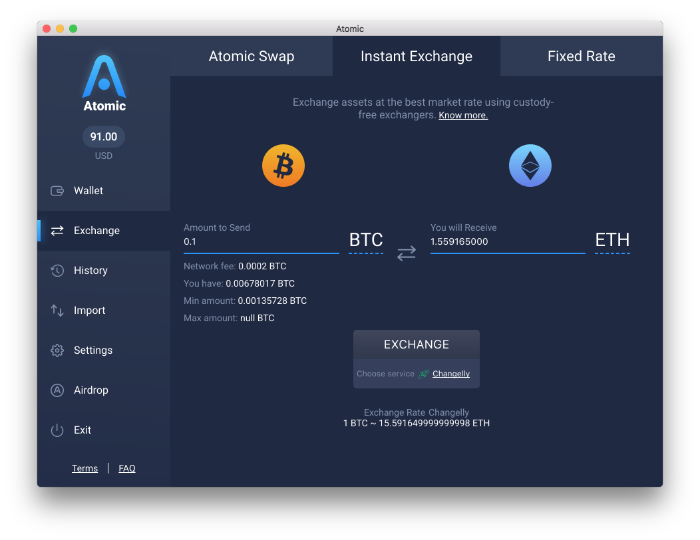Click the Wallet icon in the sidebar
This screenshot has width=700, height=540.
[57, 191]
